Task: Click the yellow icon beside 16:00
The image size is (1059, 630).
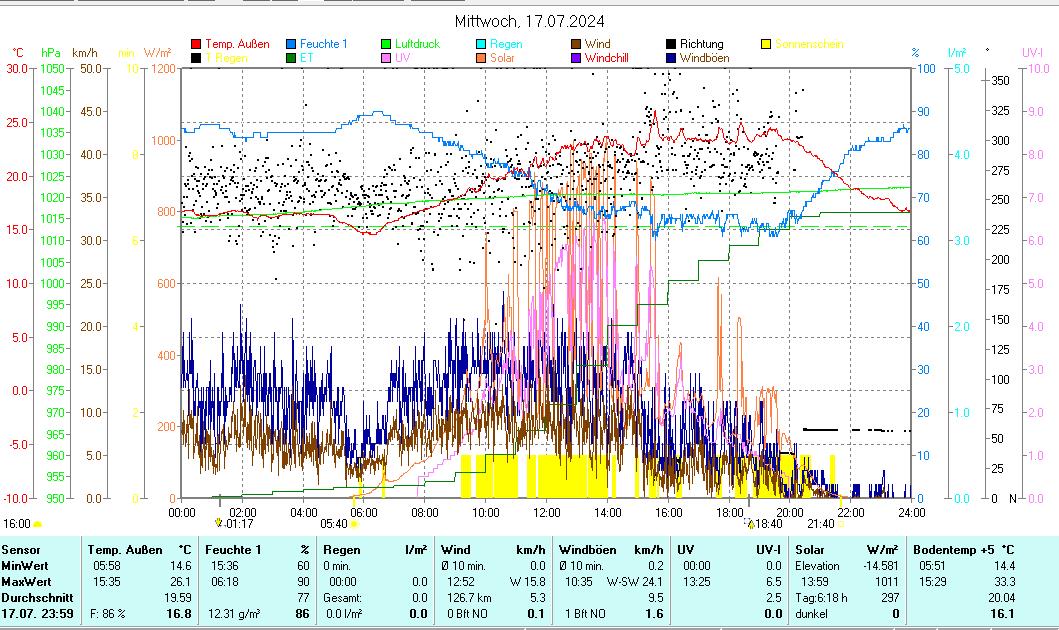Action: [x=38, y=523]
